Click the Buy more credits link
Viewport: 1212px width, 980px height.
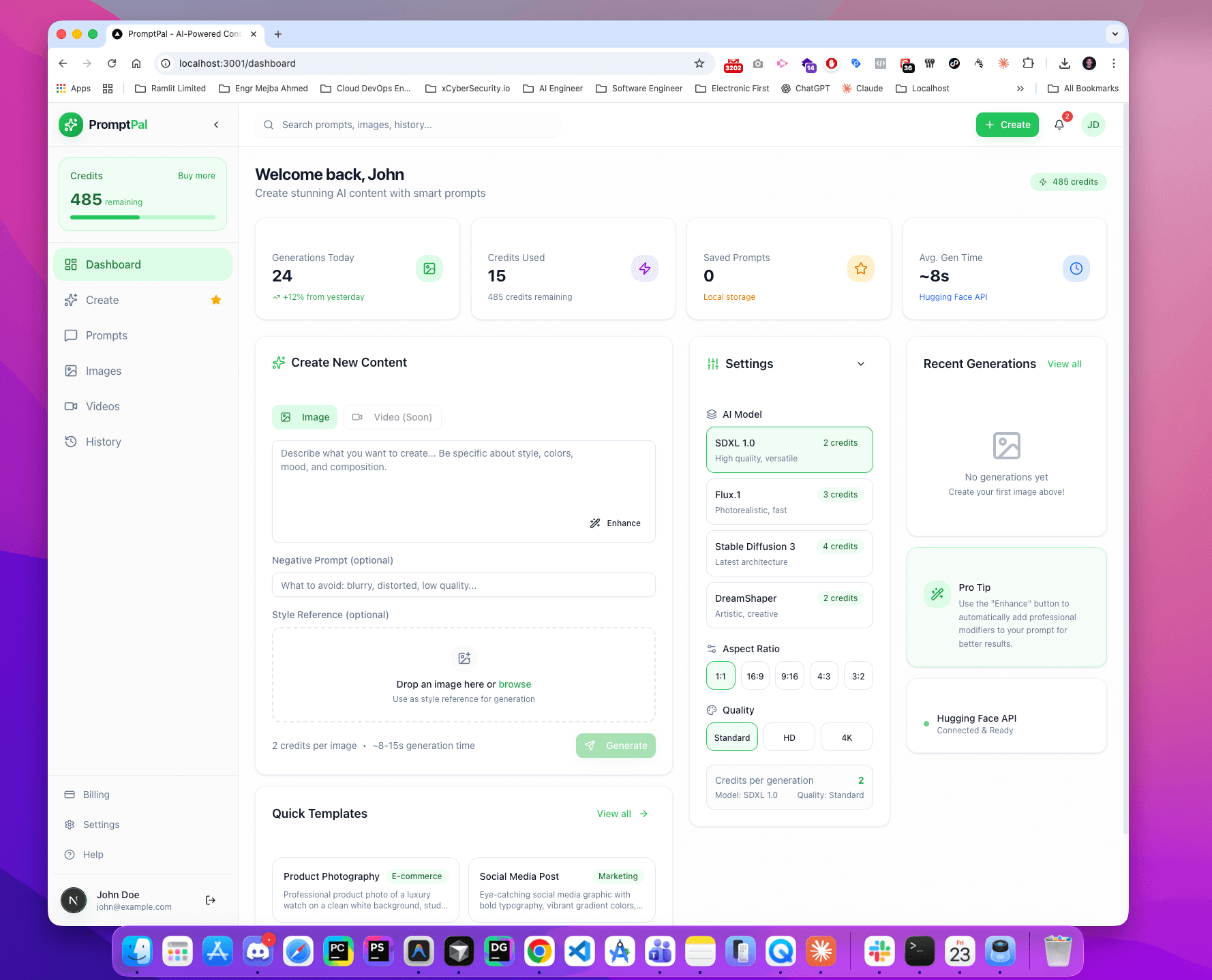click(x=196, y=175)
